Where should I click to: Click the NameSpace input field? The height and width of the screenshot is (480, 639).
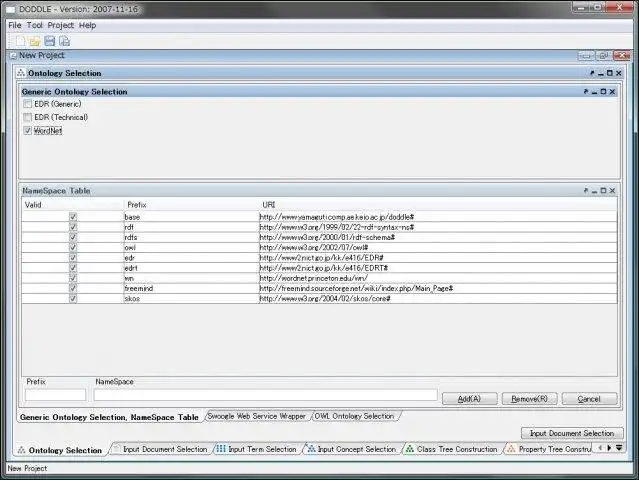tap(266, 394)
